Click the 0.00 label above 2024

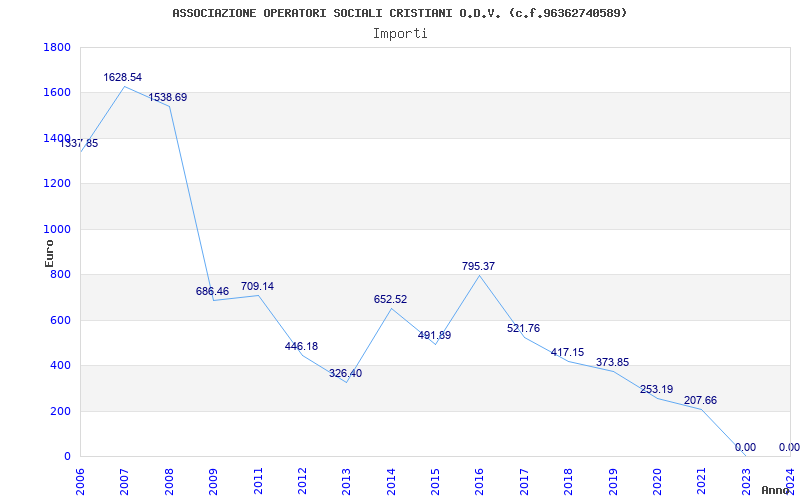[789, 447]
